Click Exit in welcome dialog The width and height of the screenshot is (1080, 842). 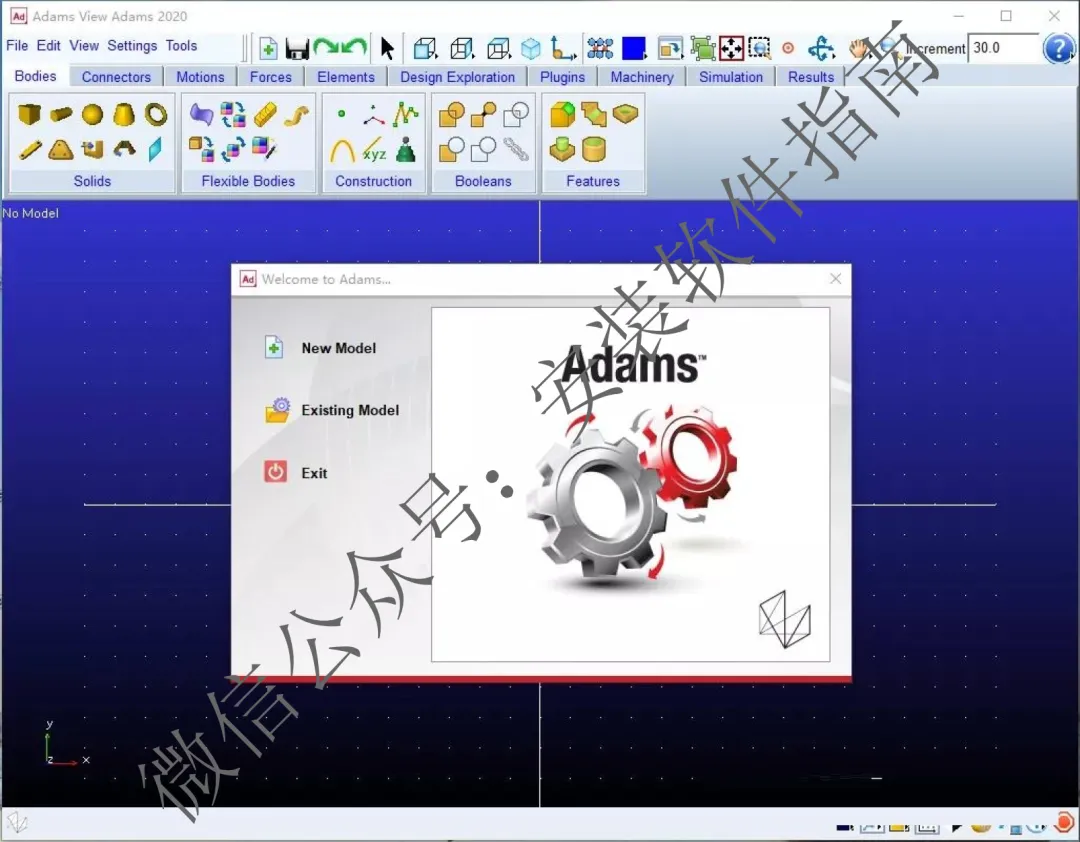point(295,473)
